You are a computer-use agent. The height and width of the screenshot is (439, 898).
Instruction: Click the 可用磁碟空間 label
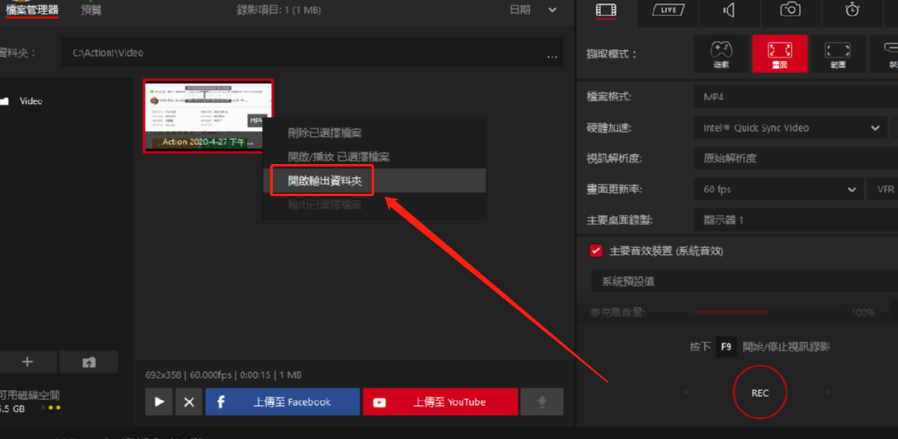pyautogui.click(x=30, y=395)
